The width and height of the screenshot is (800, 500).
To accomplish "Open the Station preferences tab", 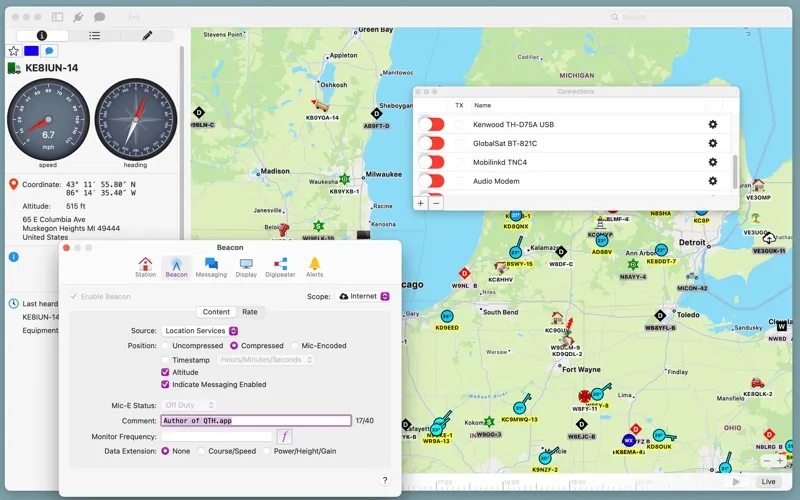I will coord(145,267).
